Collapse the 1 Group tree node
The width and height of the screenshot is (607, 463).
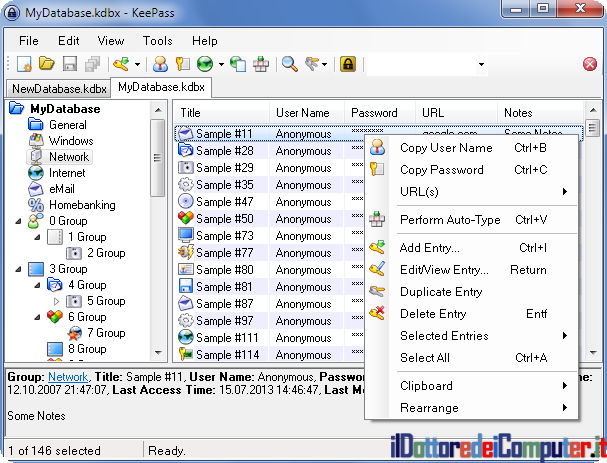37,237
